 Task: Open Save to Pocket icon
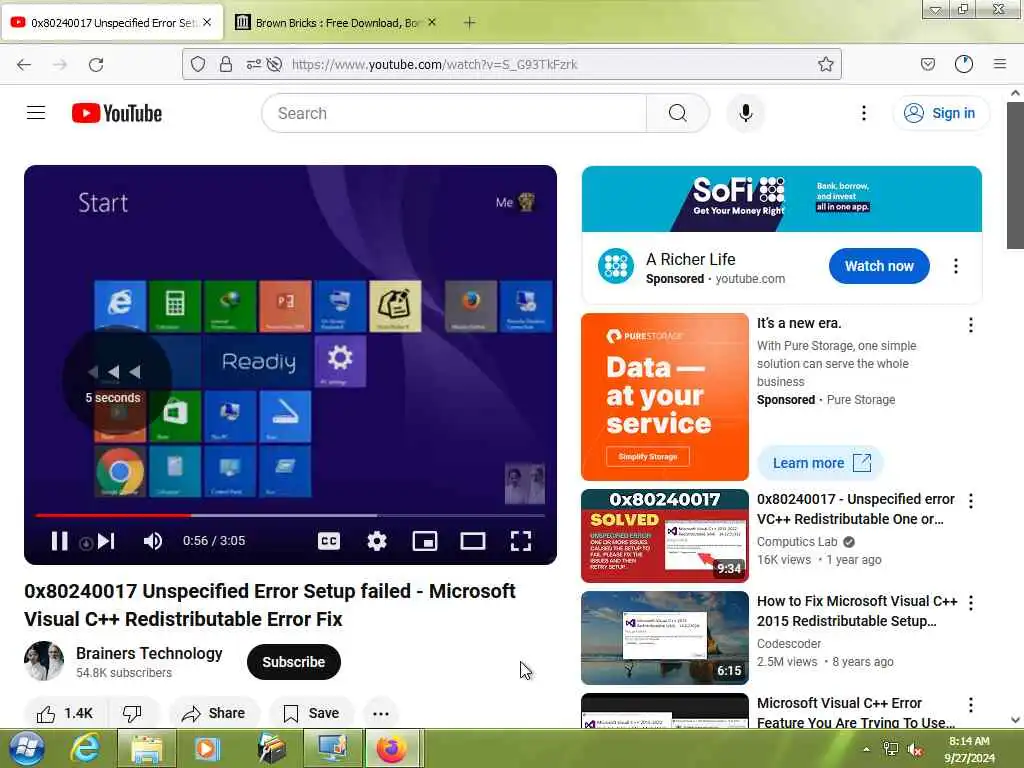point(927,64)
